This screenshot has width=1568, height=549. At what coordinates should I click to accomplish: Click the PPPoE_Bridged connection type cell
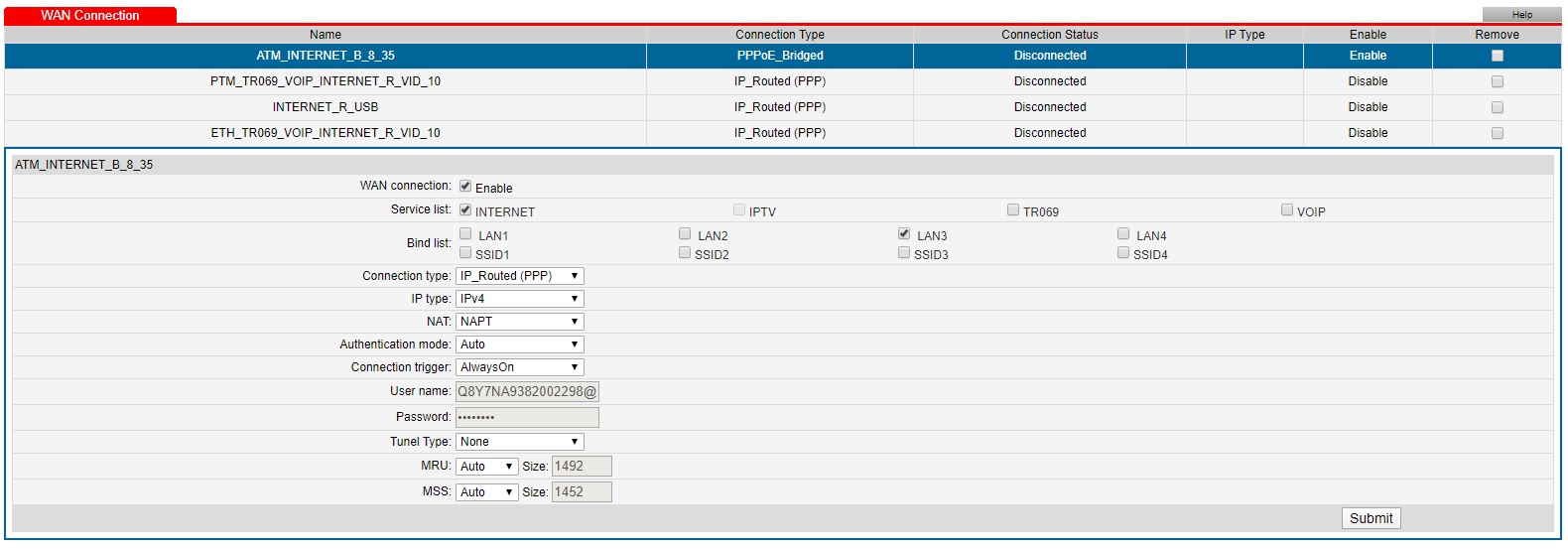(x=780, y=56)
